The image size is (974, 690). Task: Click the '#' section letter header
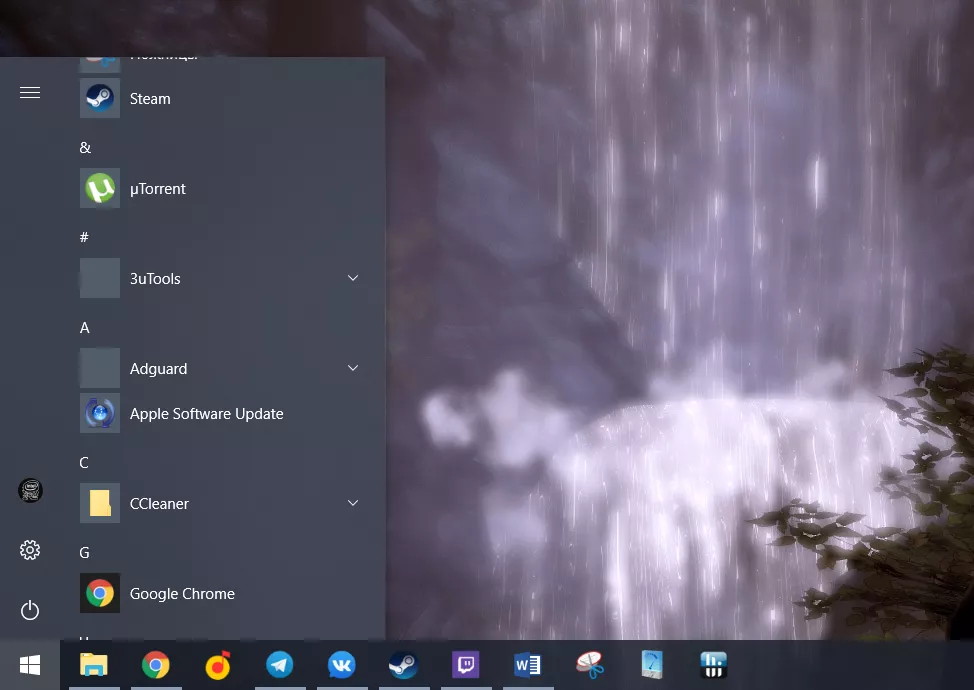[84, 237]
